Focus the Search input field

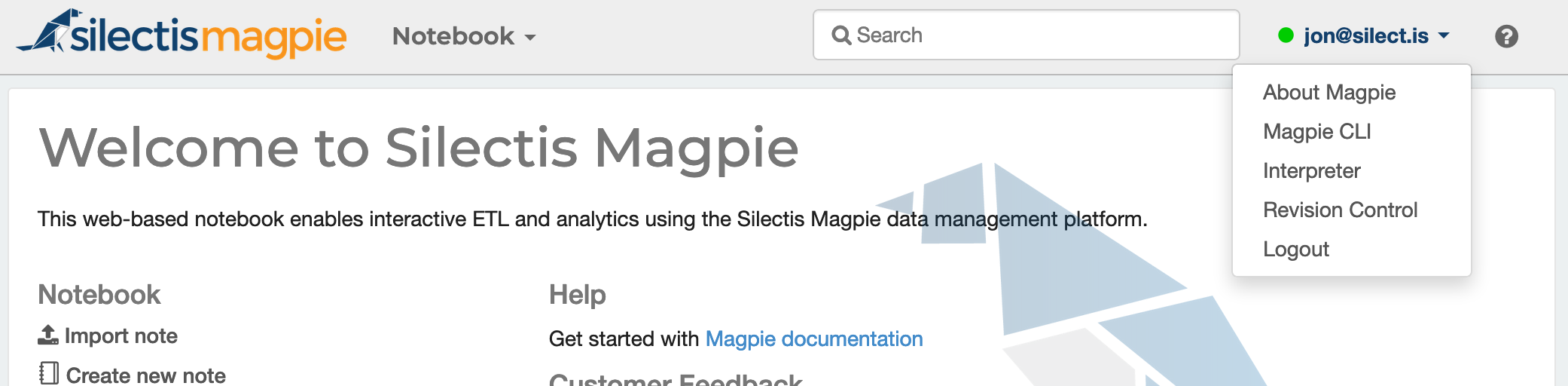1027,35
